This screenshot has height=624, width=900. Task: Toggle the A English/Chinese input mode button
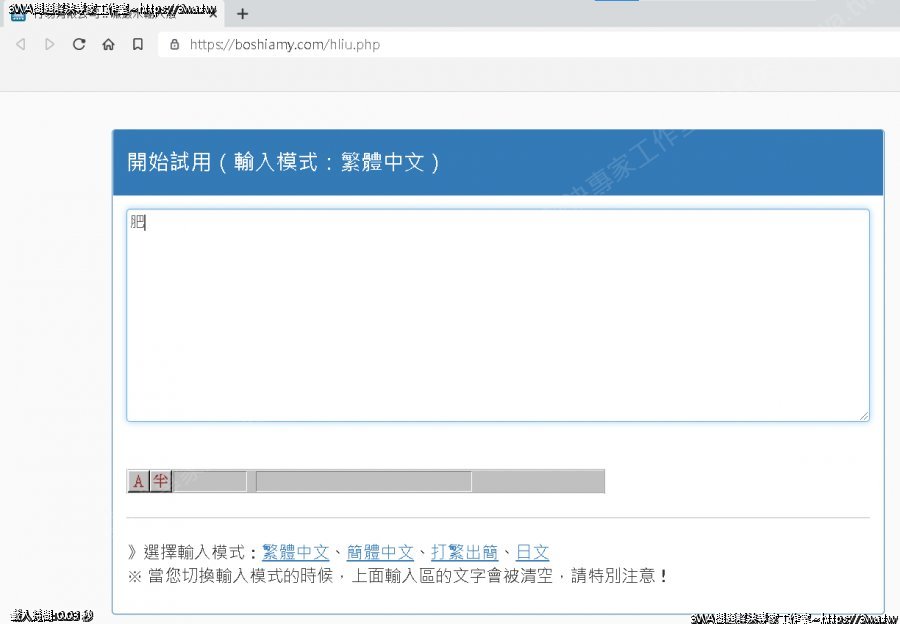coord(138,482)
